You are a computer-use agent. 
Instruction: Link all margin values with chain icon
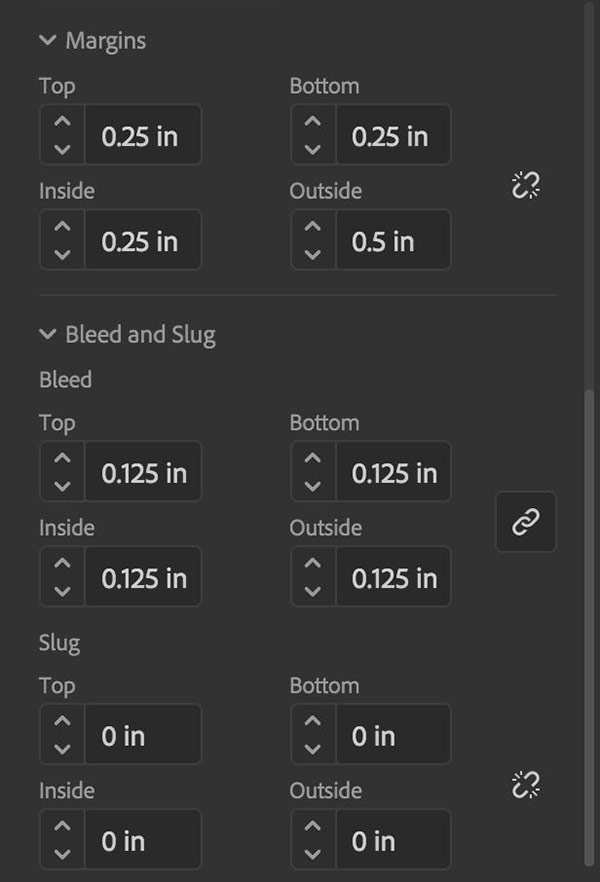click(x=525, y=186)
